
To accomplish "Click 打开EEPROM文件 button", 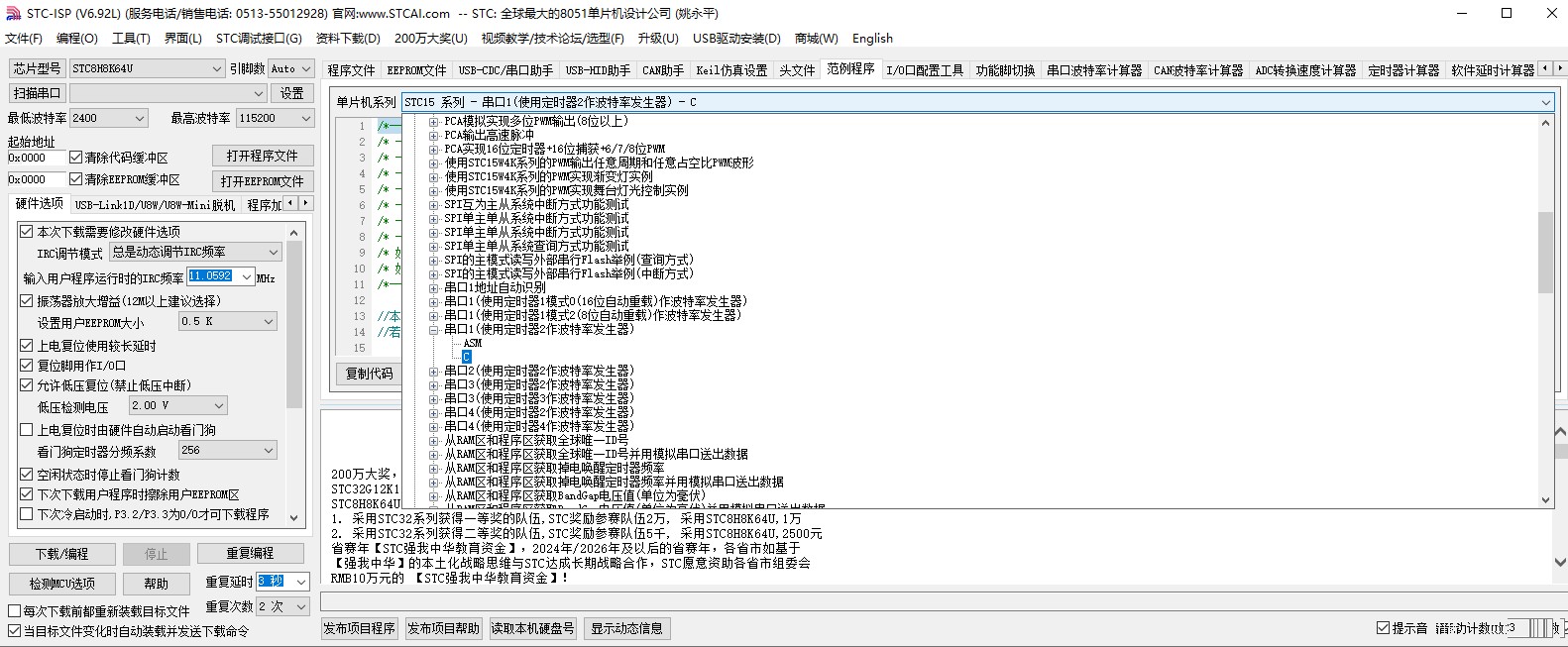I will pos(263,181).
